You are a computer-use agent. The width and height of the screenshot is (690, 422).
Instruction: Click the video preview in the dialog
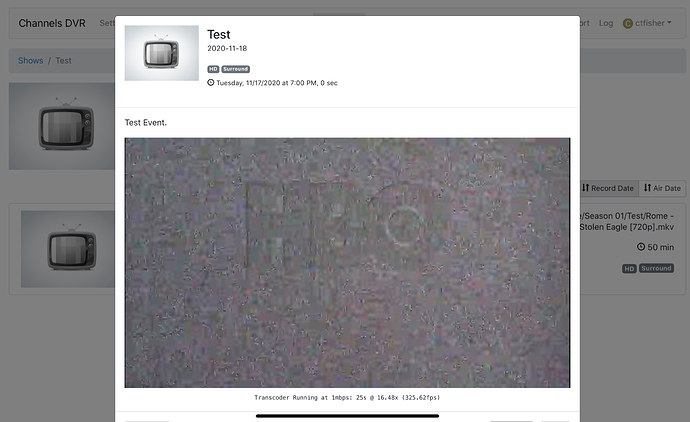[347, 262]
